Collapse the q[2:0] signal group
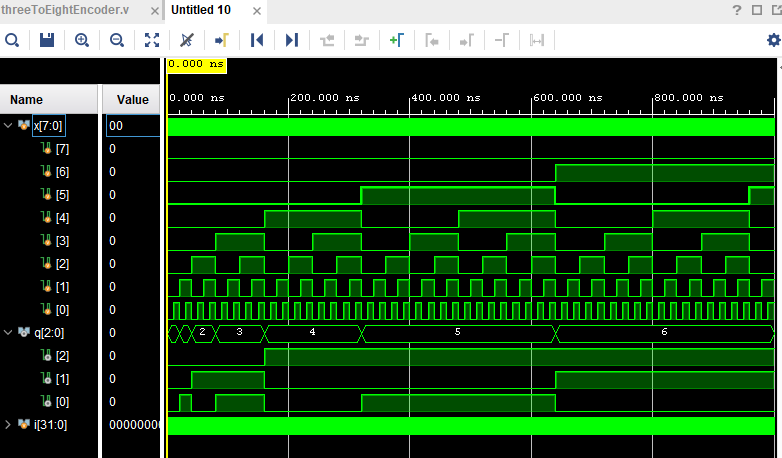This screenshot has width=782, height=458. point(9,332)
